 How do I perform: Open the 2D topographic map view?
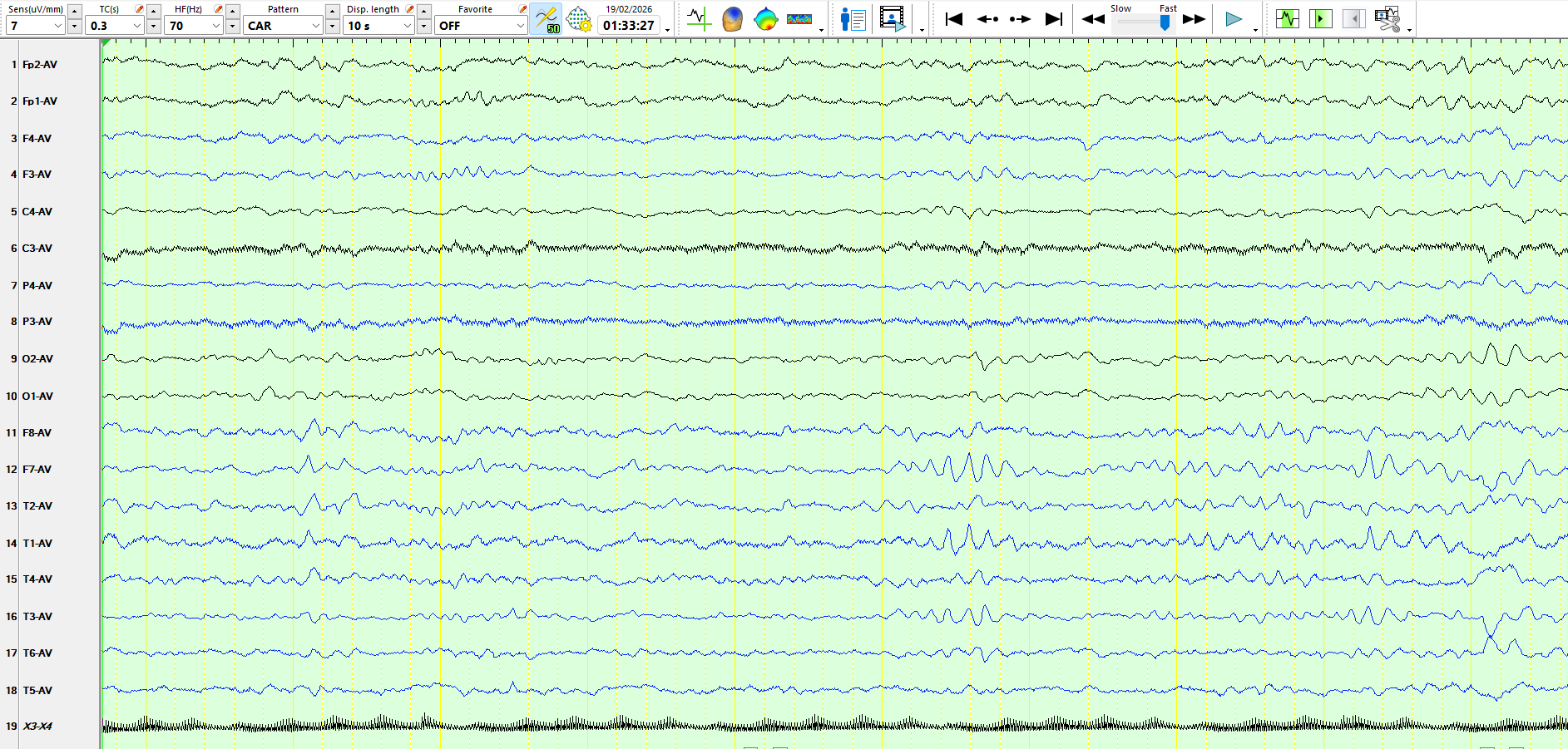pos(765,18)
